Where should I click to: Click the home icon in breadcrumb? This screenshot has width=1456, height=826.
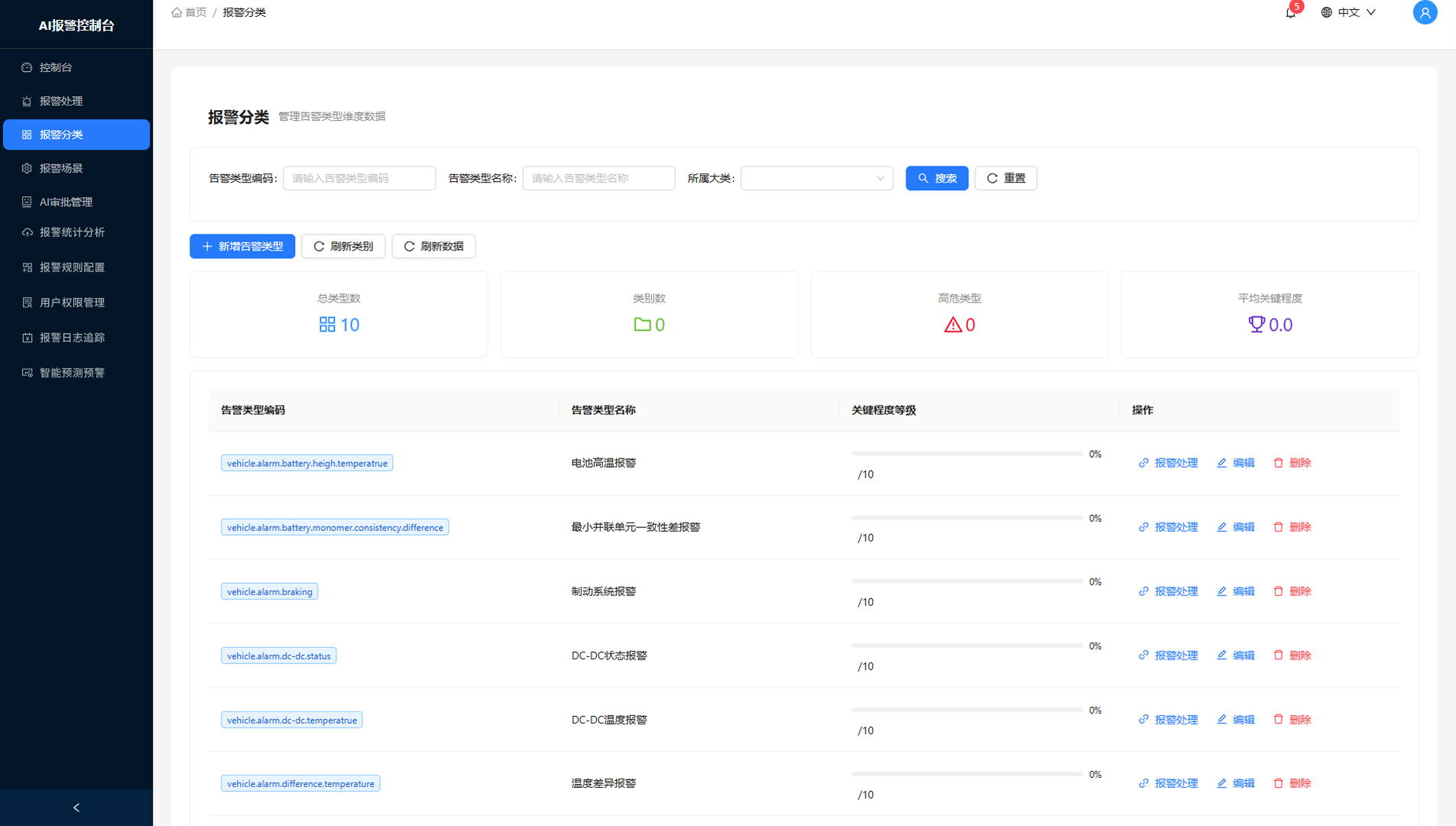[x=177, y=13]
